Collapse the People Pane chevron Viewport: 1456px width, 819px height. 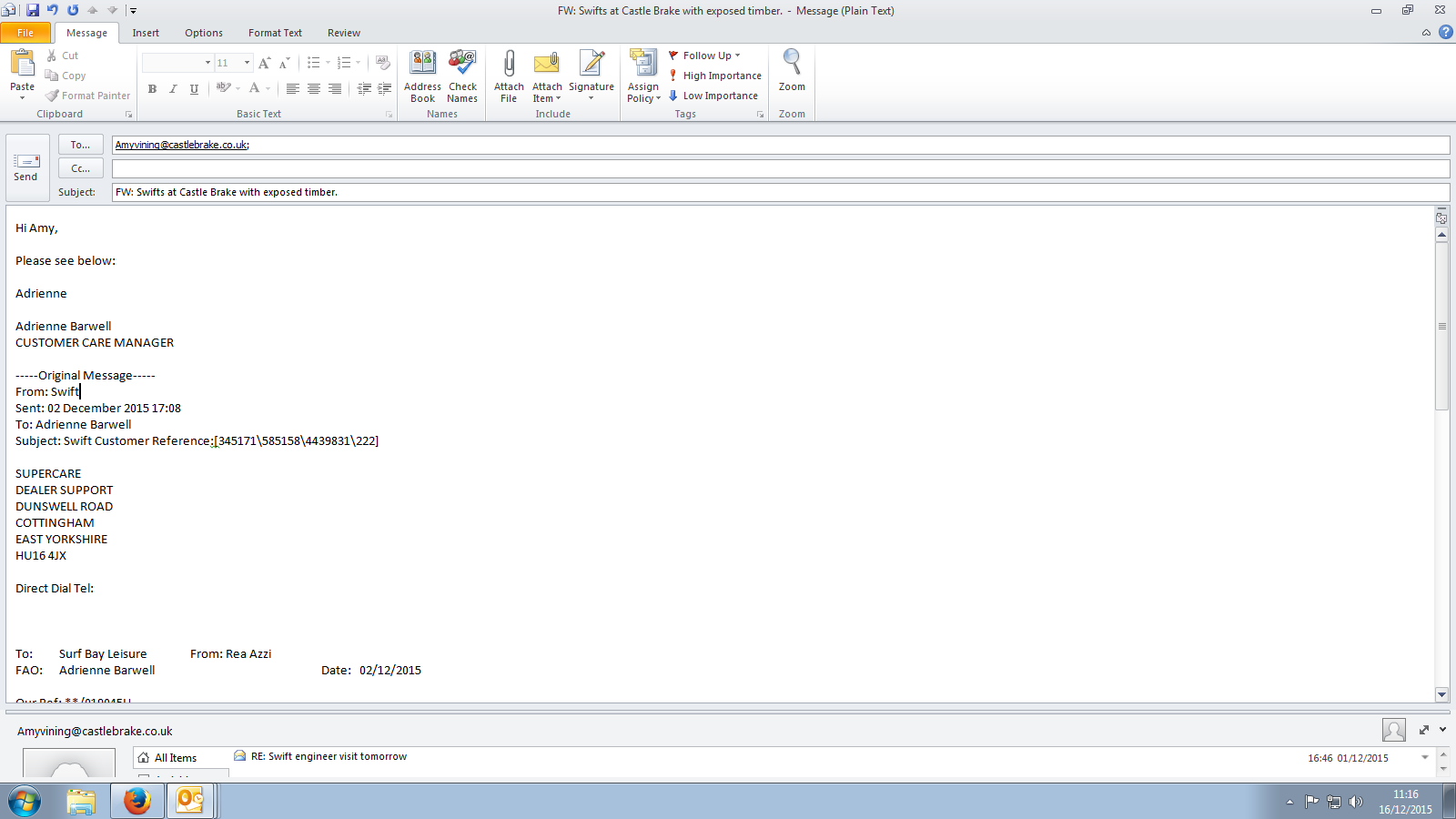1442,730
